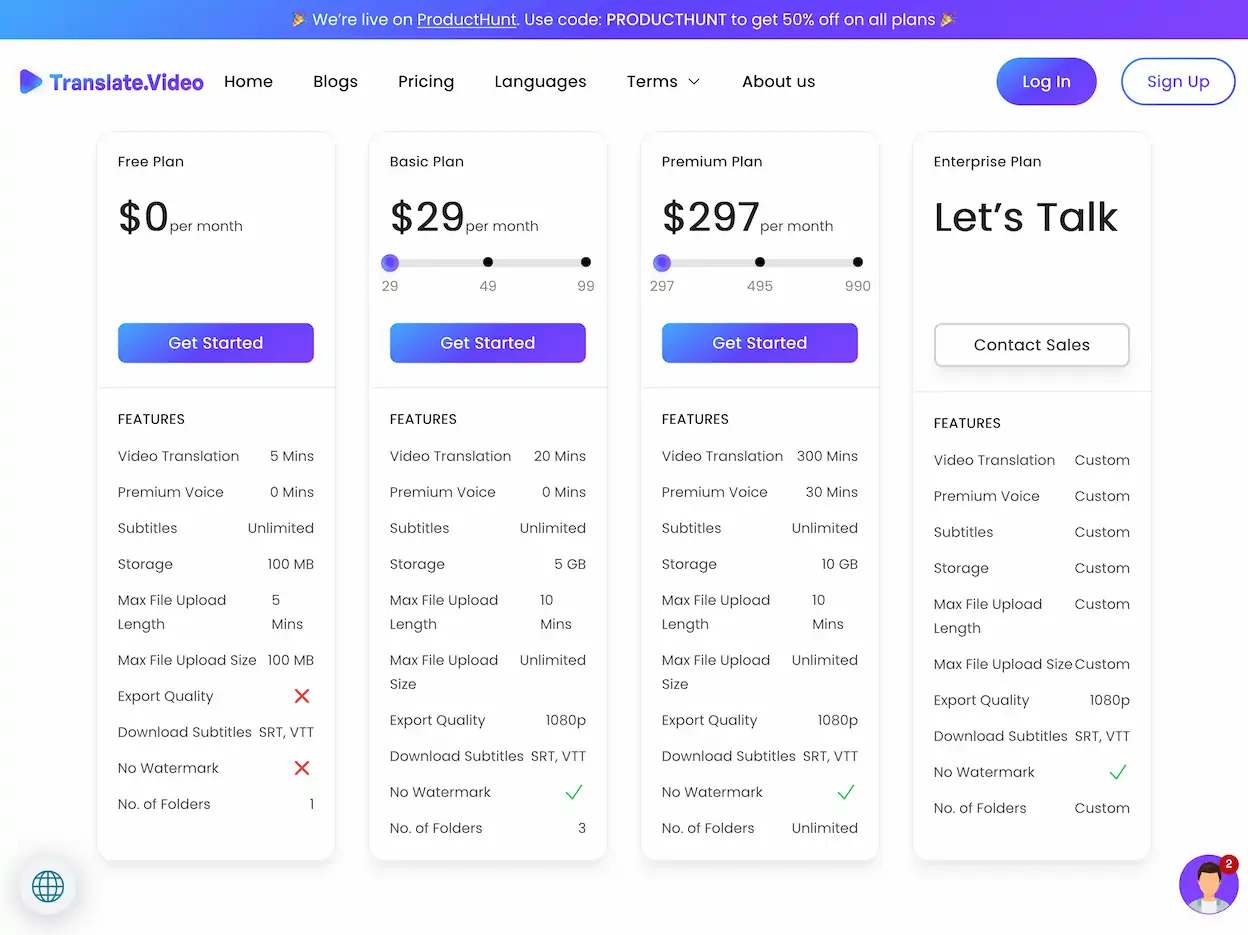This screenshot has height=935, width=1248.
Task: Click the green checkmark for No Watermark
Action: [x=574, y=792]
